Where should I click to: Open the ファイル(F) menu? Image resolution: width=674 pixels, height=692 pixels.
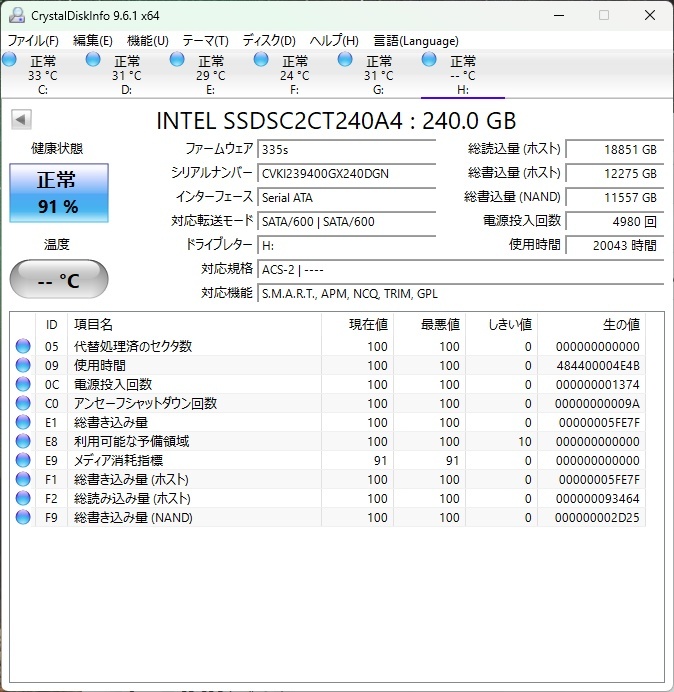coord(33,41)
